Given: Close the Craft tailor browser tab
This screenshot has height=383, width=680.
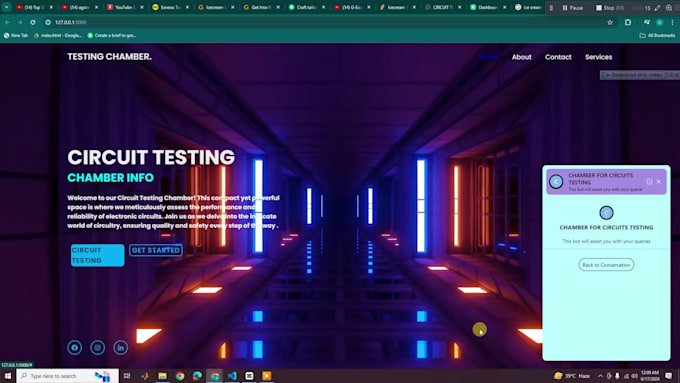Looking at the screenshot, I should pyautogui.click(x=324, y=7).
